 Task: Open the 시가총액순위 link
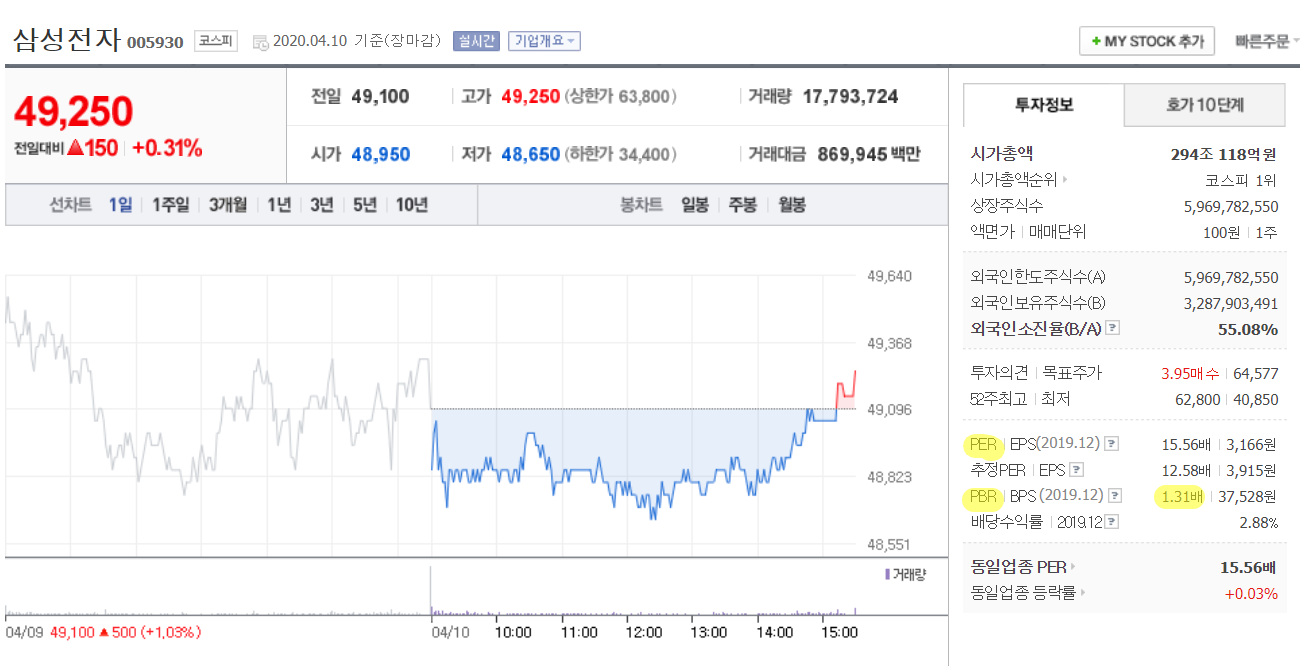click(1018, 180)
